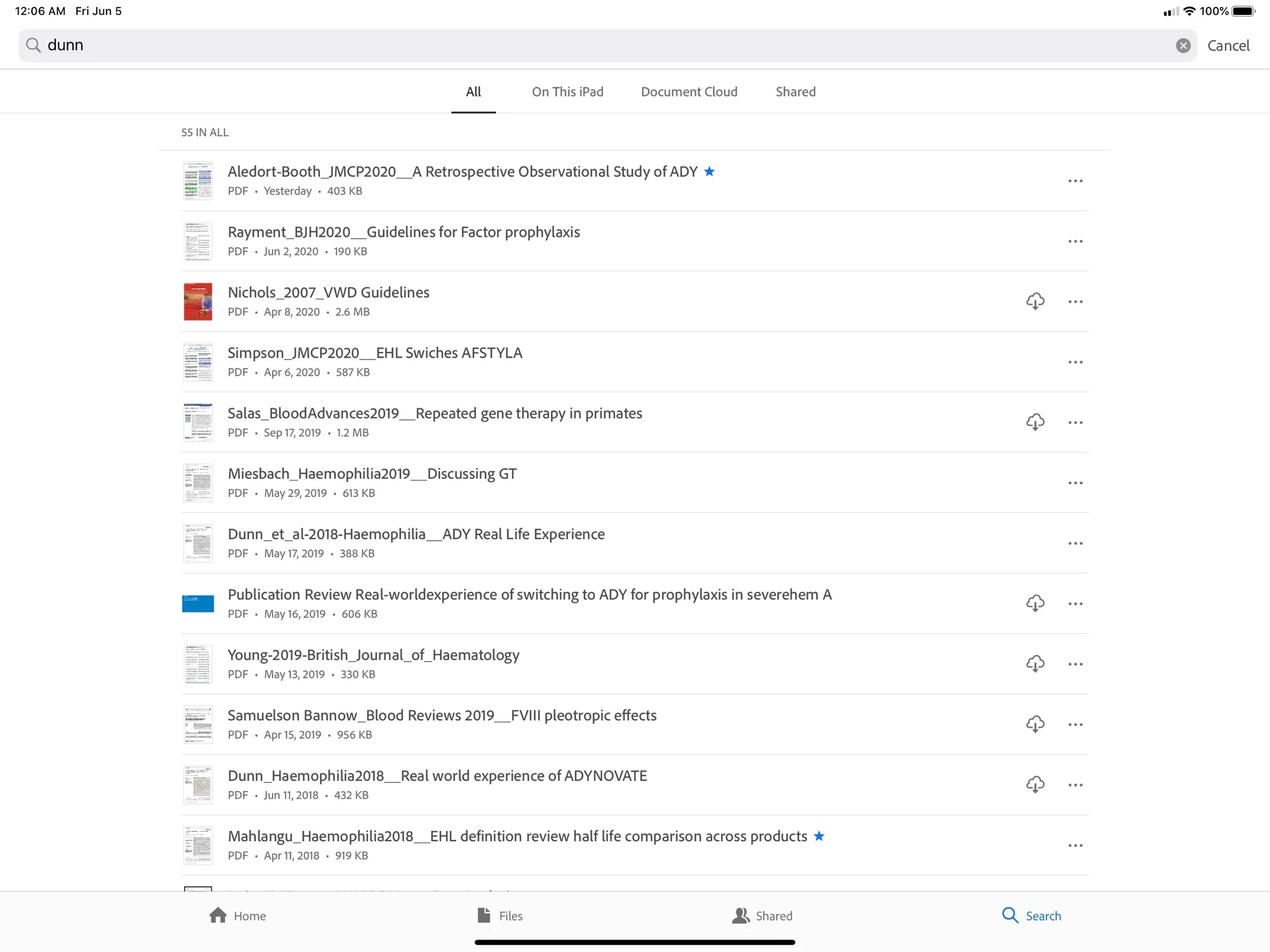Viewport: 1270px width, 952px height.
Task: Download Nichols_2007_VWD Guidelines from cloud
Action: (1035, 301)
